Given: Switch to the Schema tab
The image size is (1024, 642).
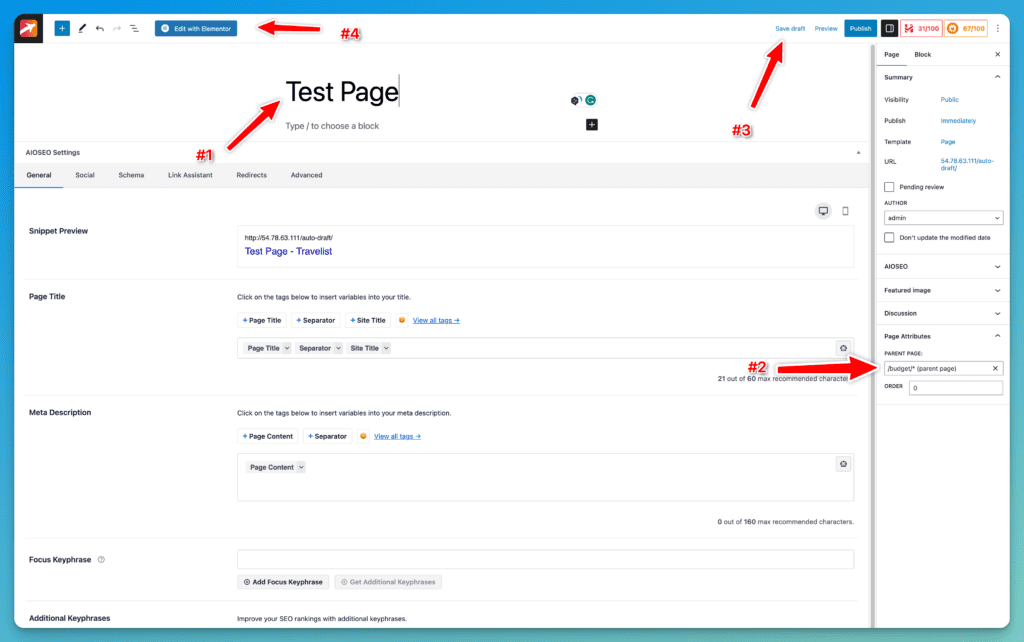Looking at the screenshot, I should (x=131, y=175).
